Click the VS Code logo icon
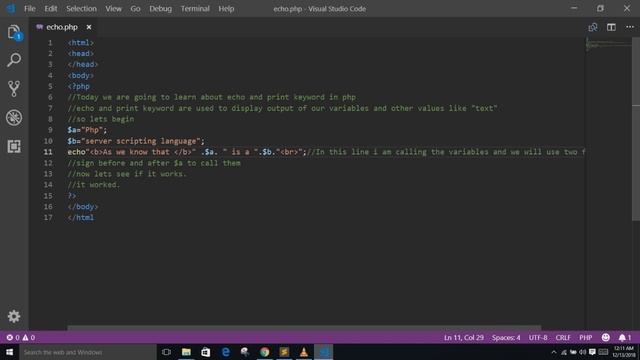 click(11, 8)
